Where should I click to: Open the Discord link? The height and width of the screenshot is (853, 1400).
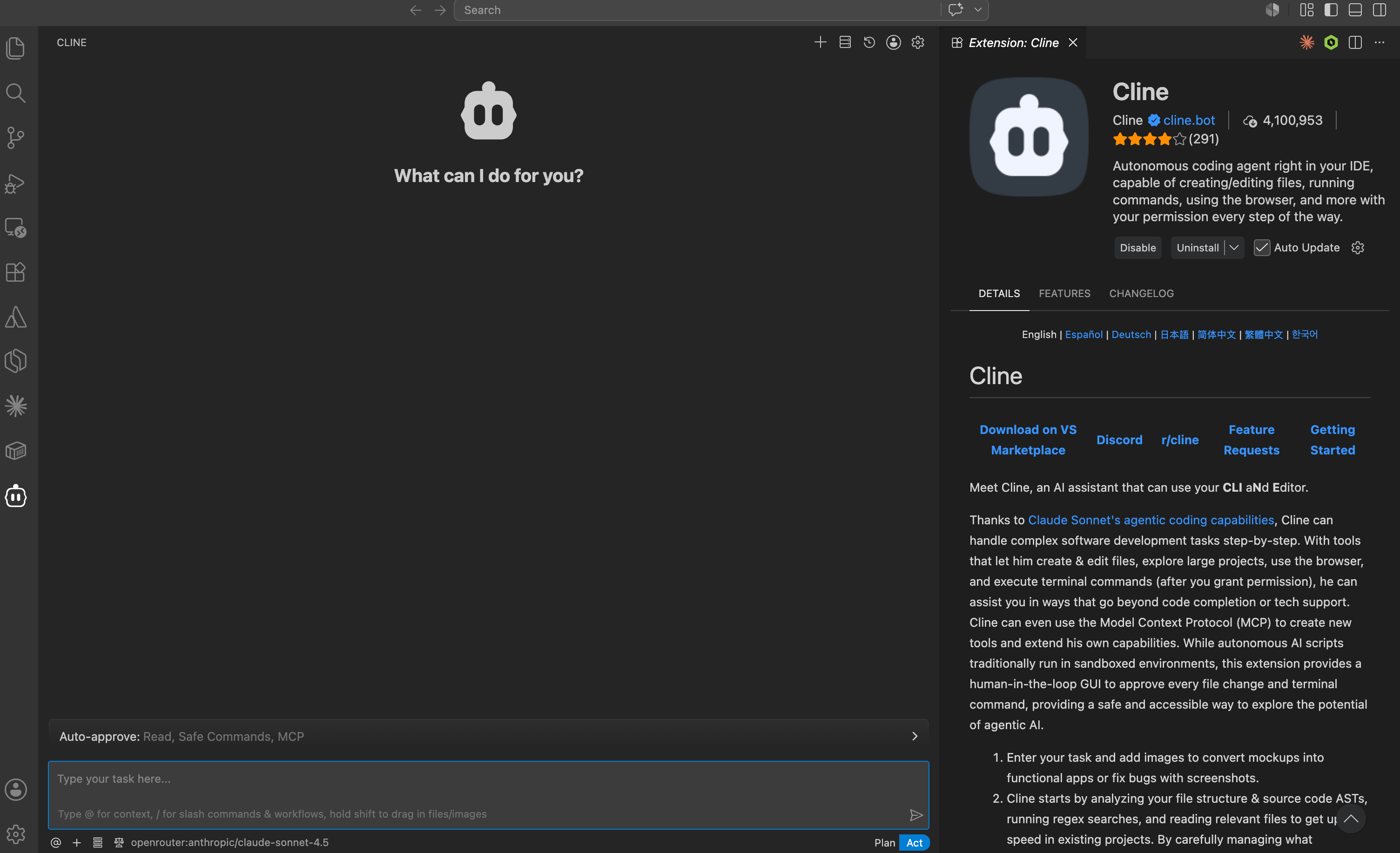[1119, 440]
